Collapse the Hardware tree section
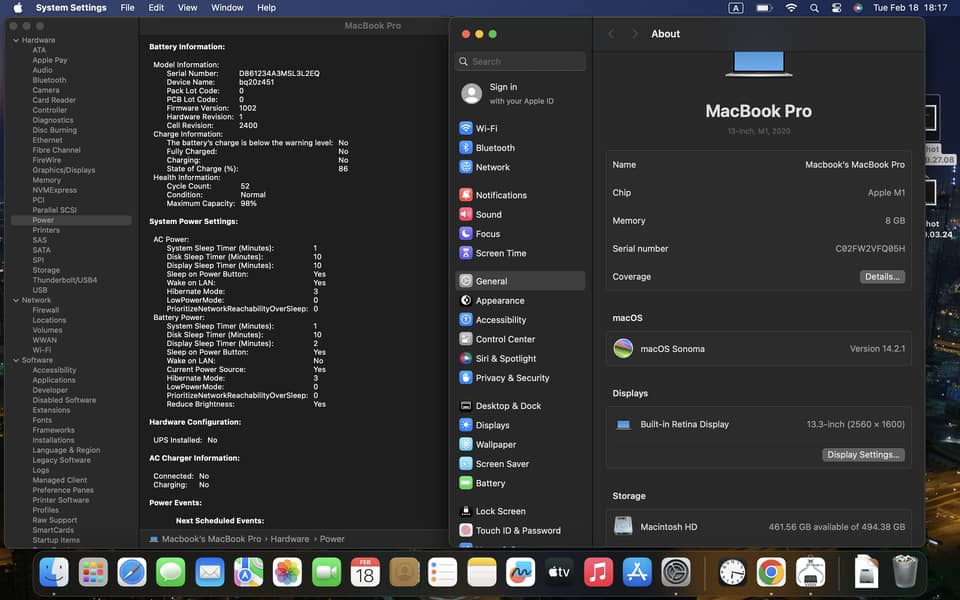This screenshot has height=600, width=960. coord(15,40)
